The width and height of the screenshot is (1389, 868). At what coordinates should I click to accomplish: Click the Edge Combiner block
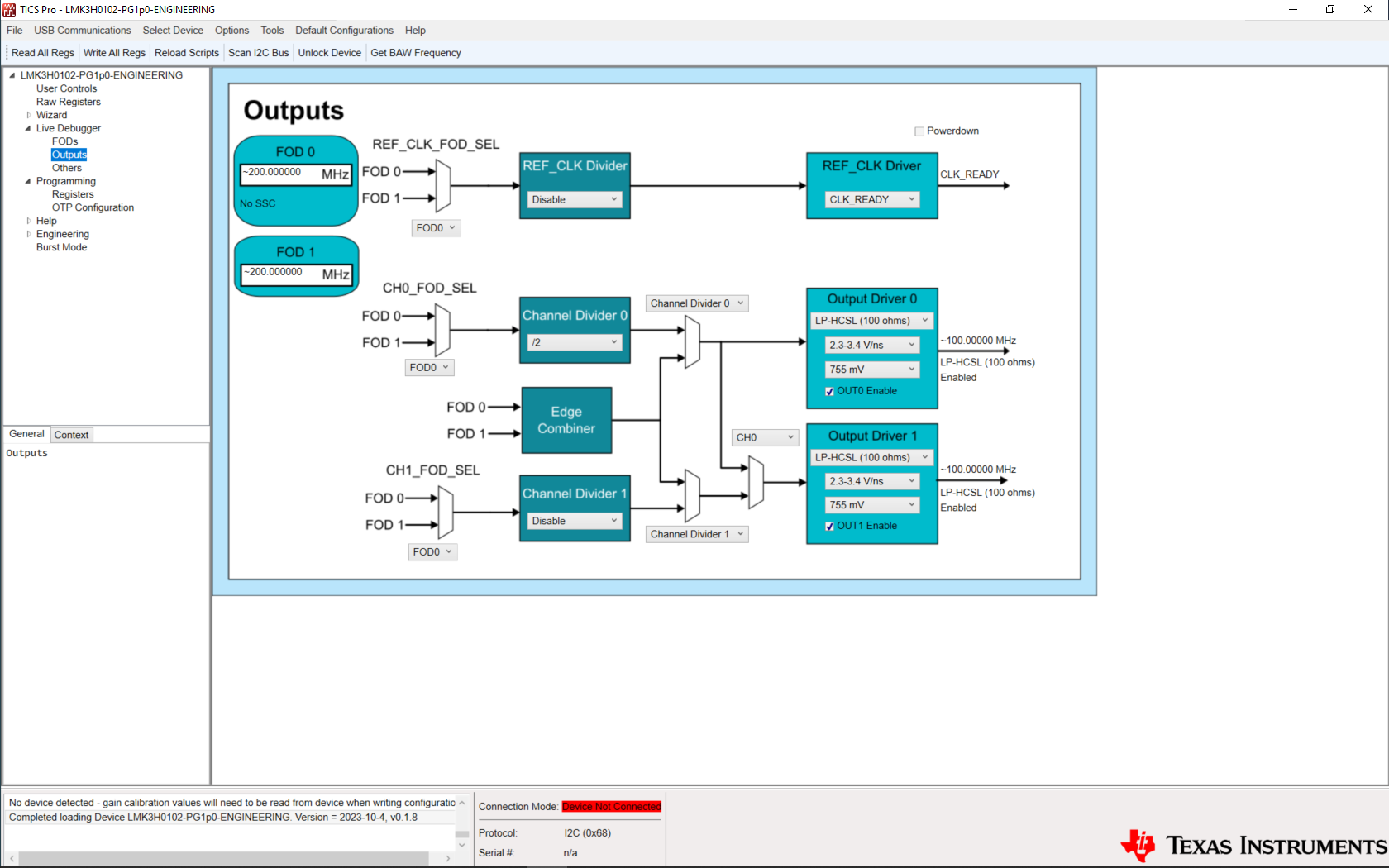click(566, 420)
